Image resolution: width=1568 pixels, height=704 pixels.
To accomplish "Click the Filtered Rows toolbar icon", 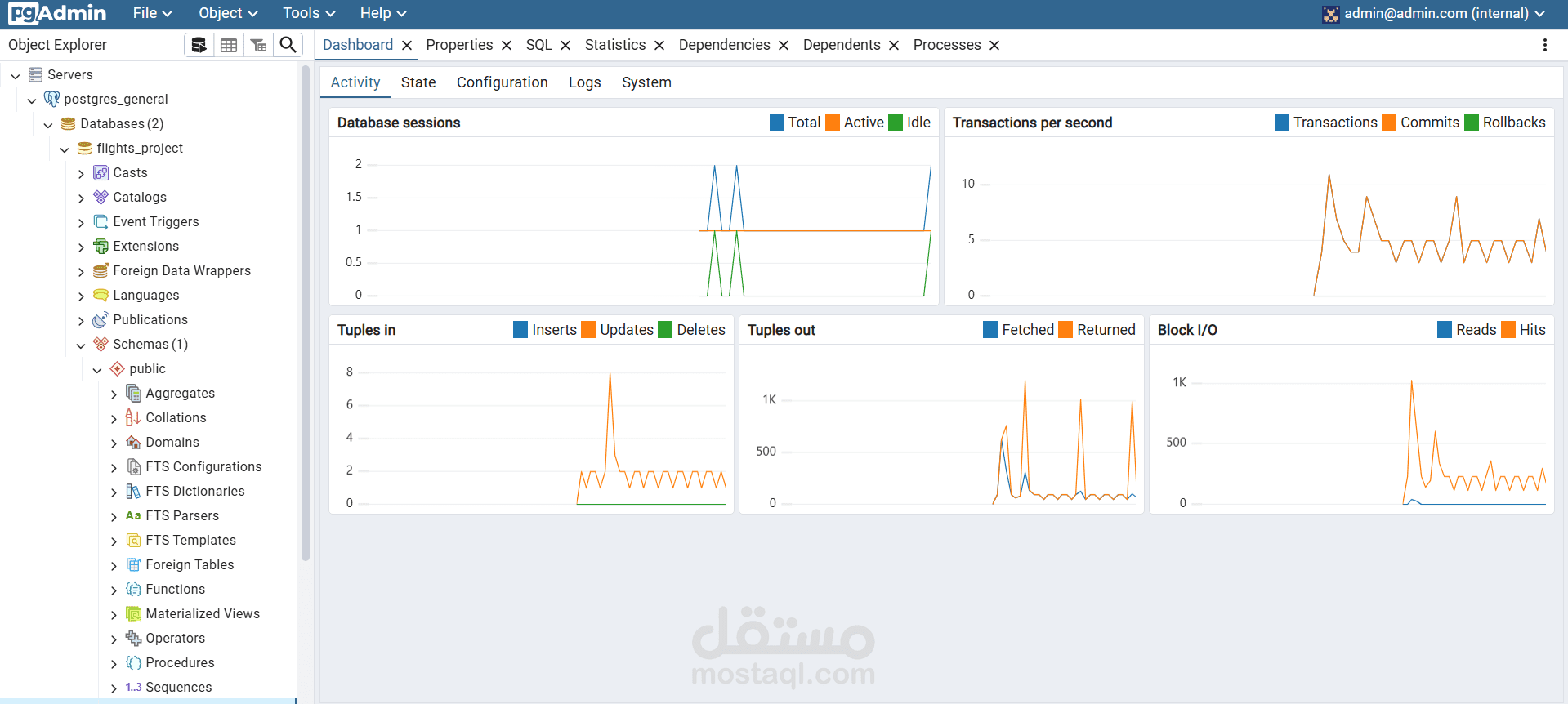I will [x=258, y=45].
